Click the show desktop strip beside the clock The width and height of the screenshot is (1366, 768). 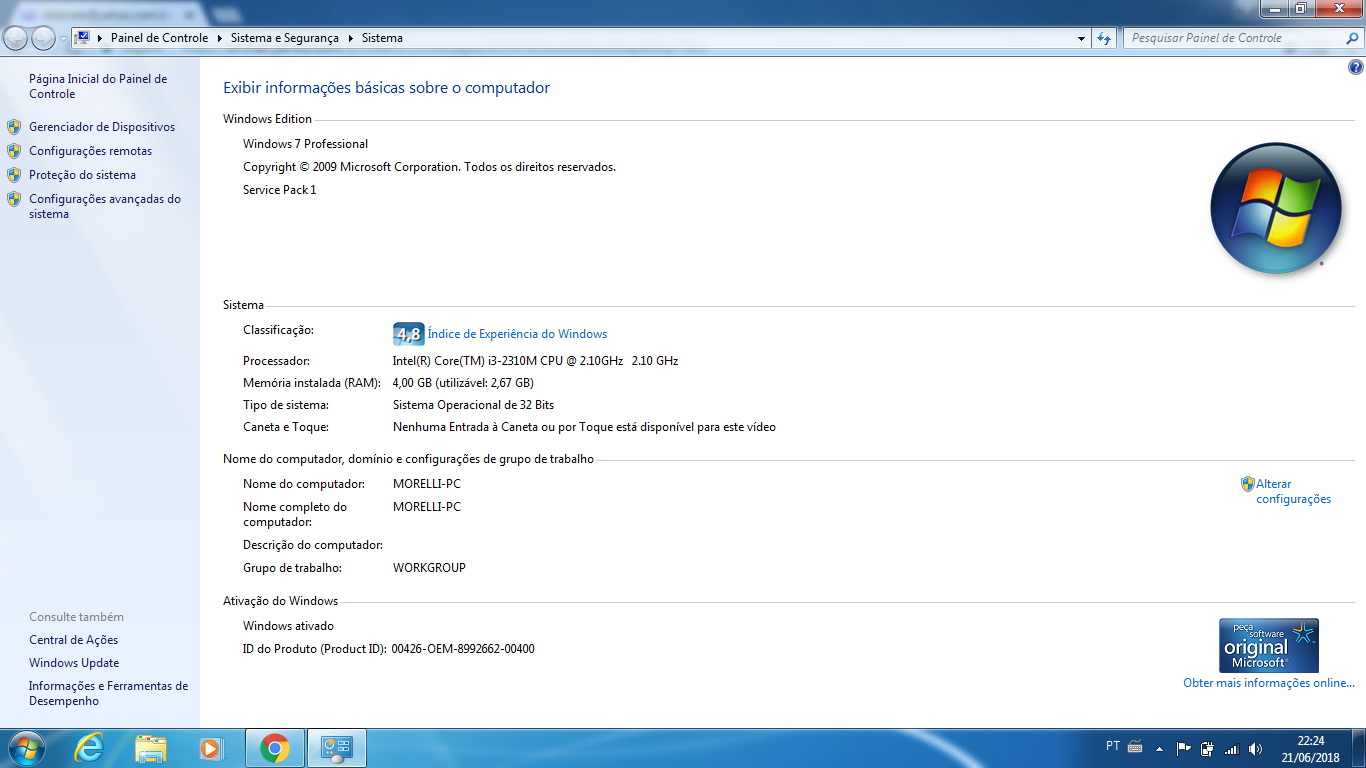[x=1359, y=748]
